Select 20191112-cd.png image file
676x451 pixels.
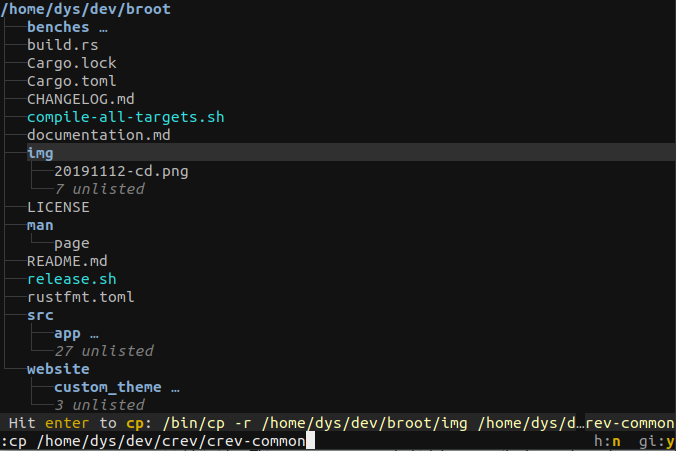(121, 171)
